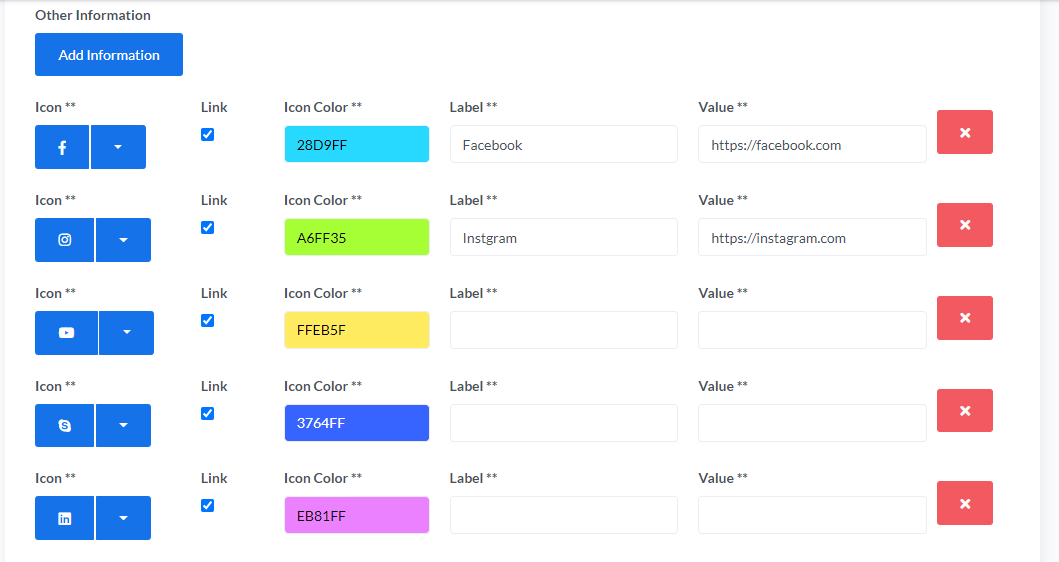Open the icon dropdown next to Facebook

tap(118, 147)
